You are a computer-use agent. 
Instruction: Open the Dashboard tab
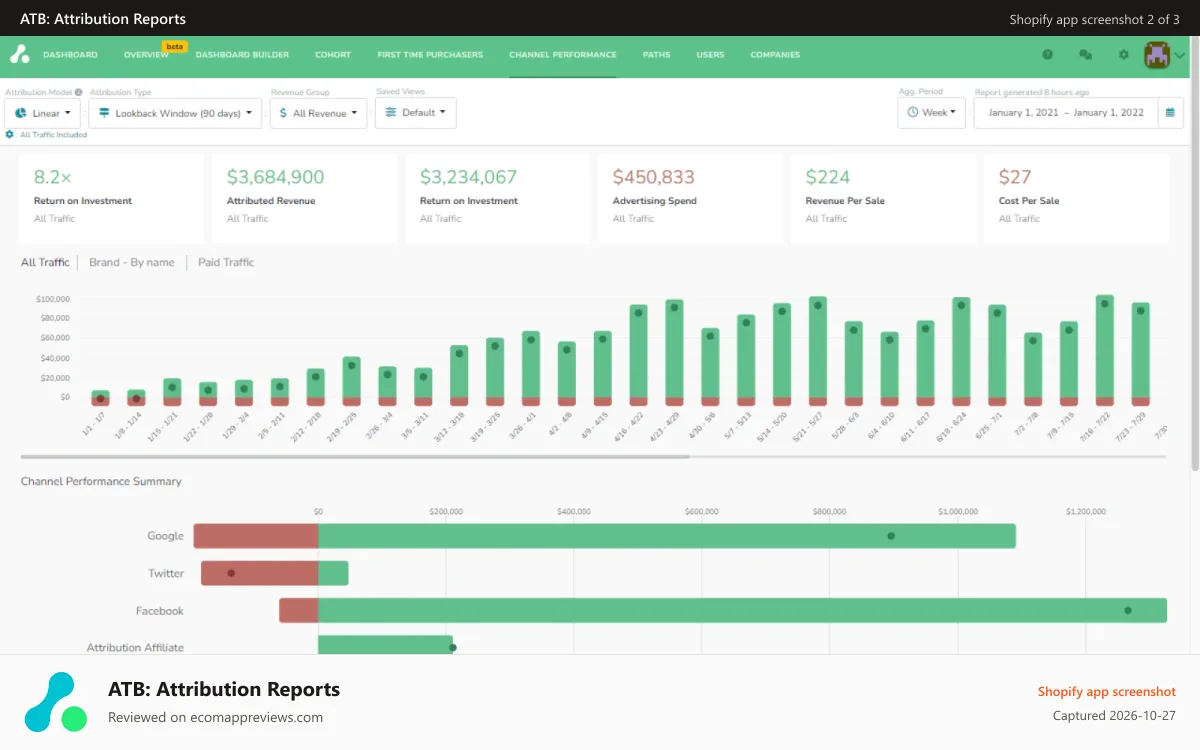click(70, 55)
